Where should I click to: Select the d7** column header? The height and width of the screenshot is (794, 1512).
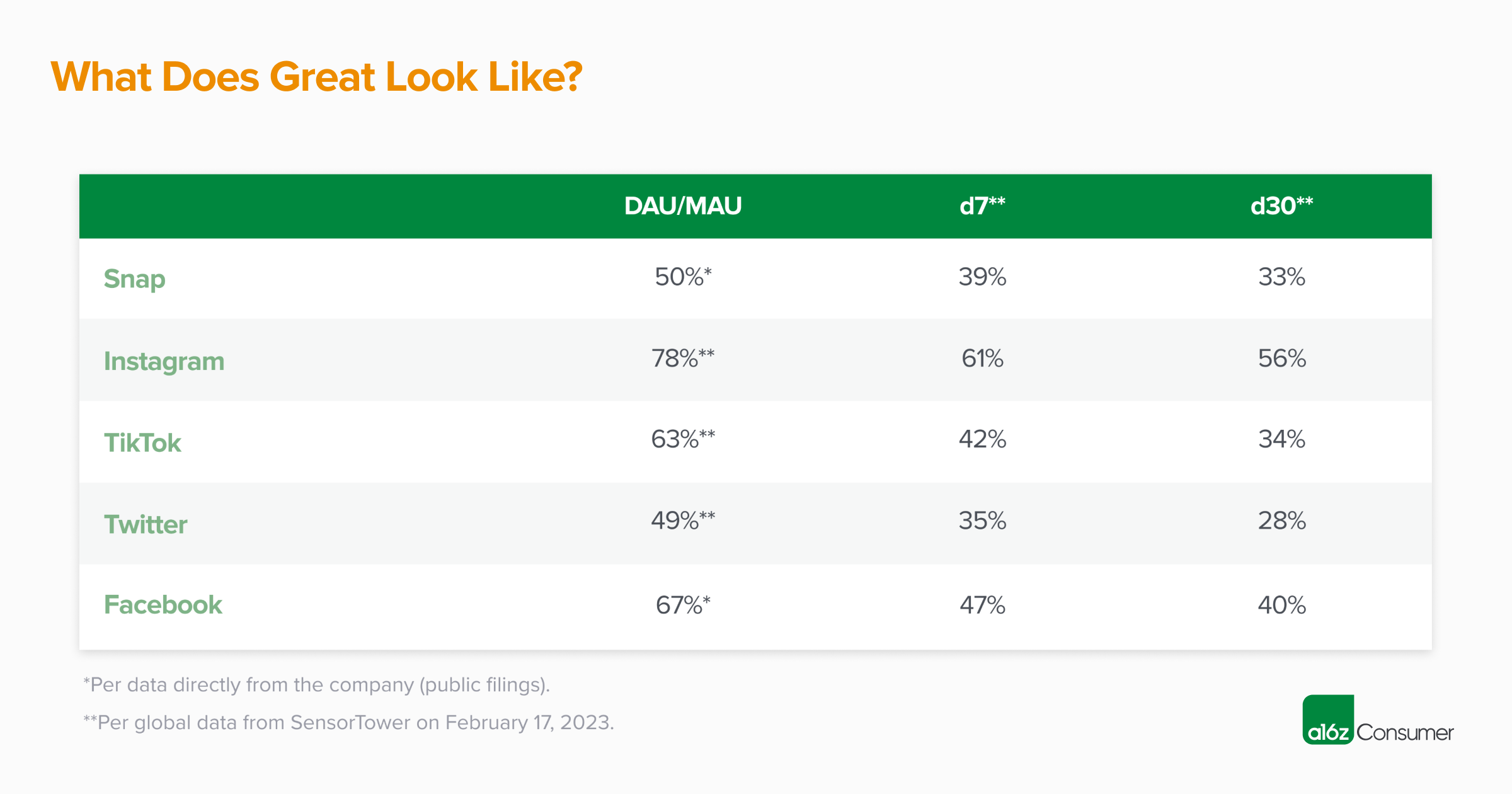click(x=982, y=206)
